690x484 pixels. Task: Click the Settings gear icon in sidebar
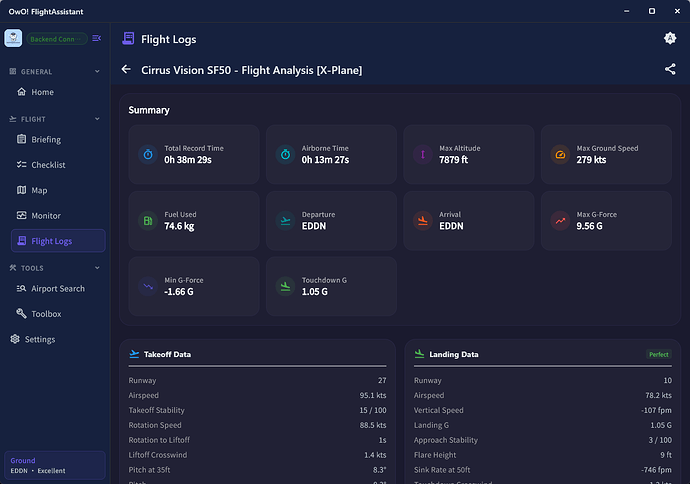point(15,339)
